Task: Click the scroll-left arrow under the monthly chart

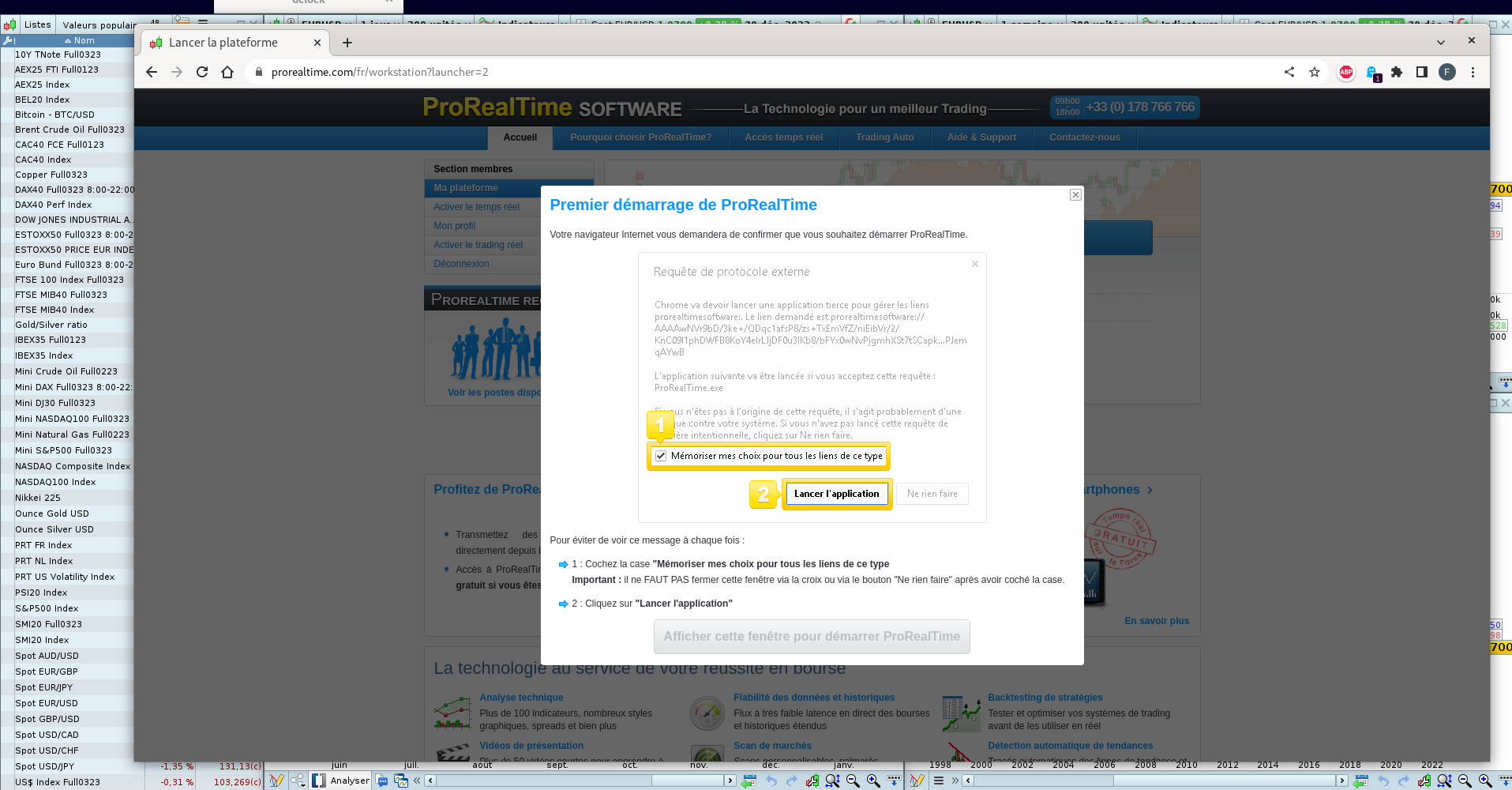Action: [430, 781]
